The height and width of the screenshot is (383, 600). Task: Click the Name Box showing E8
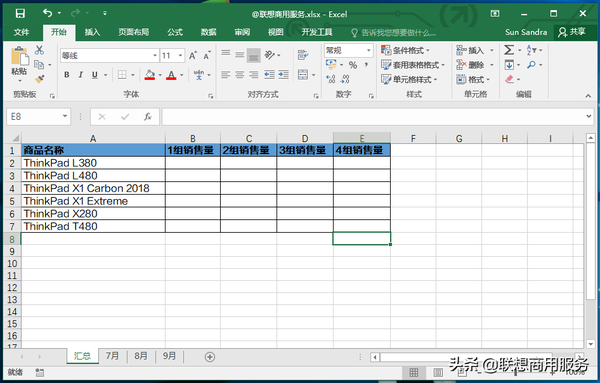pos(38,117)
